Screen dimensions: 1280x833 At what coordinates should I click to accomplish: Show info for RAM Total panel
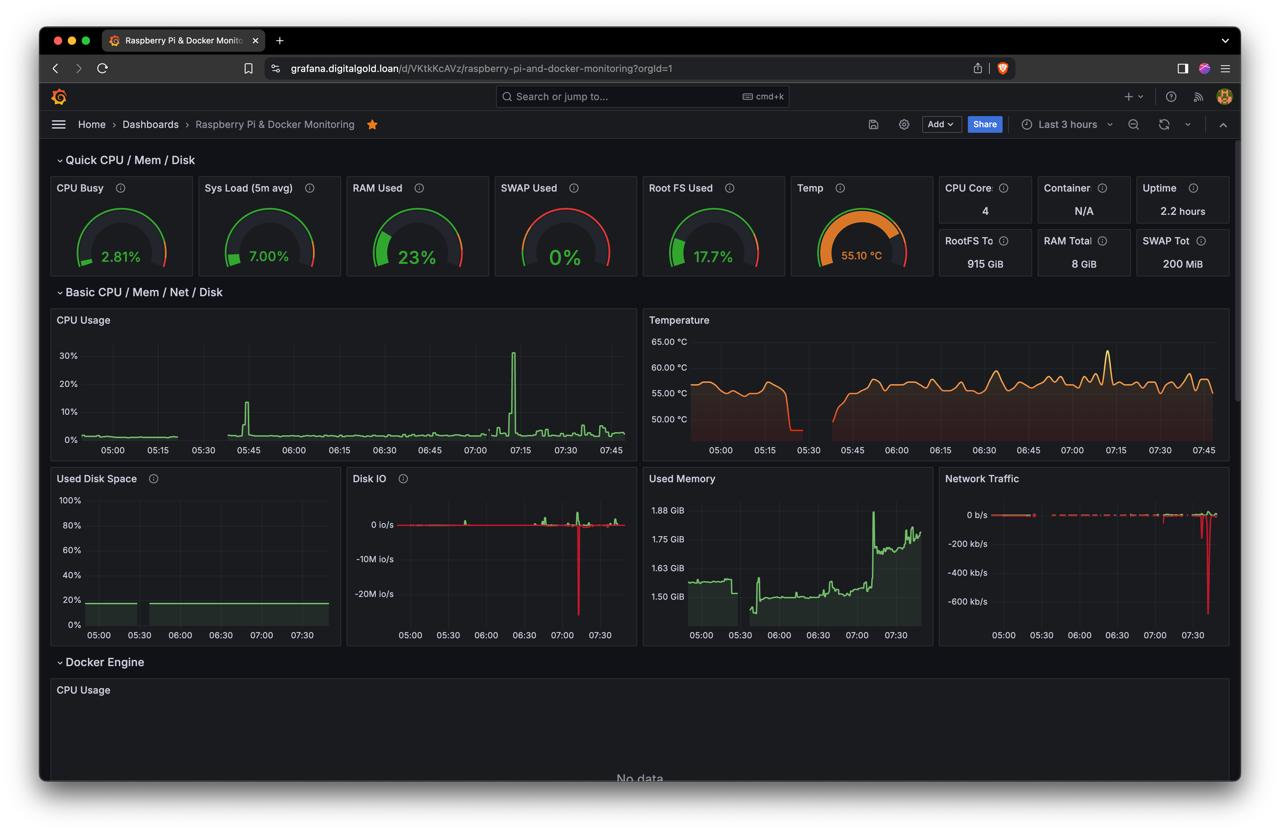coord(1102,241)
